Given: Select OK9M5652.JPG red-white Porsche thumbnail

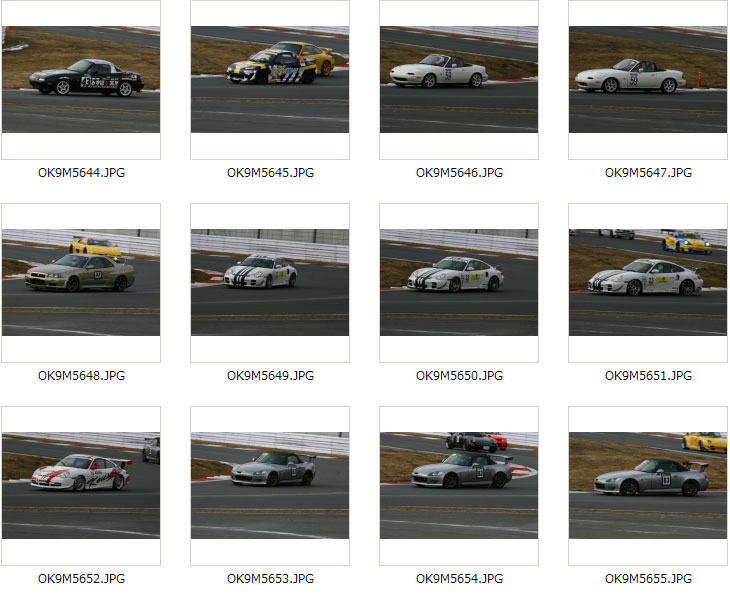Looking at the screenshot, I should pyautogui.click(x=81, y=486).
